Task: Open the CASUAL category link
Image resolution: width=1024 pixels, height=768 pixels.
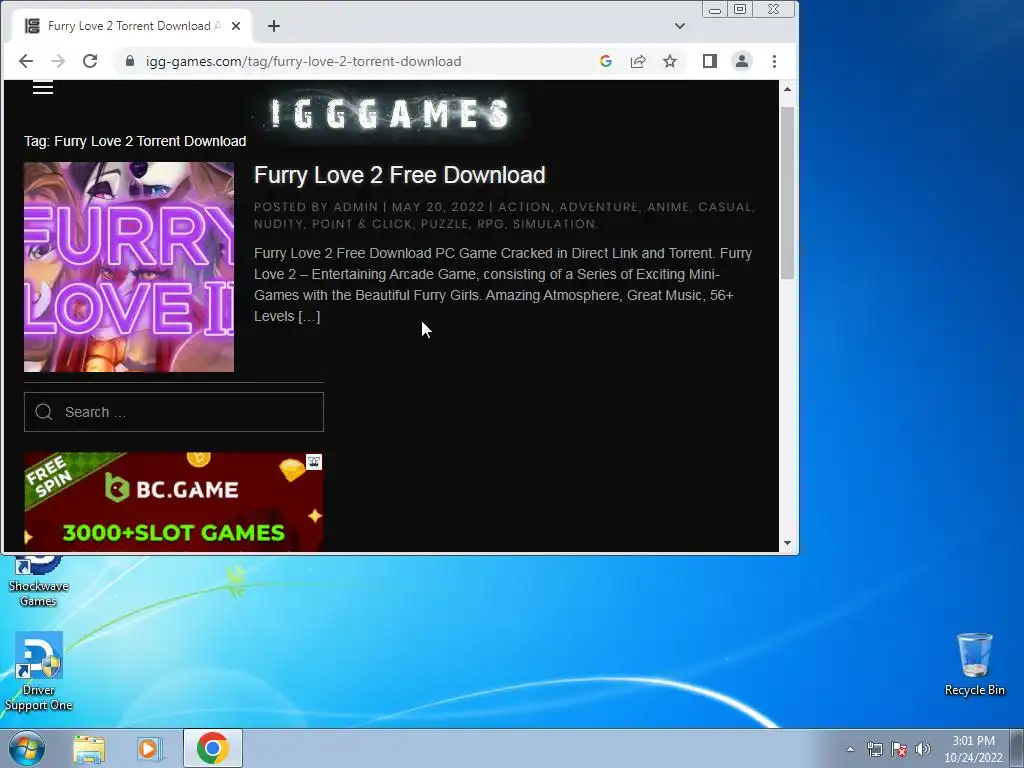Action: (x=725, y=207)
